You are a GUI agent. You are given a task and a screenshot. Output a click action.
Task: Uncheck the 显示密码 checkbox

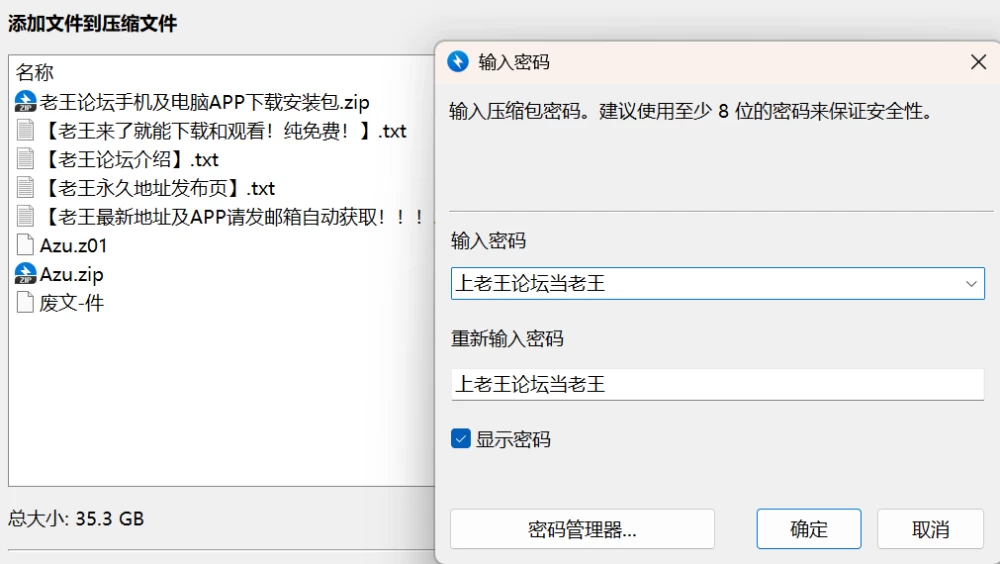pyautogui.click(x=460, y=439)
